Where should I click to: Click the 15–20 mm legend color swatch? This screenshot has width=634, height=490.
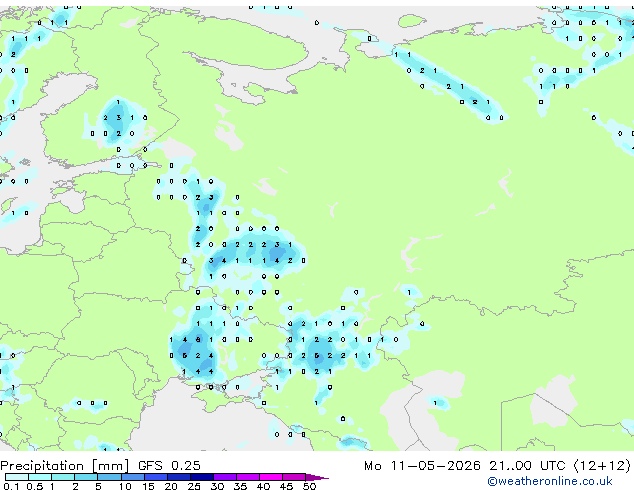point(156,477)
